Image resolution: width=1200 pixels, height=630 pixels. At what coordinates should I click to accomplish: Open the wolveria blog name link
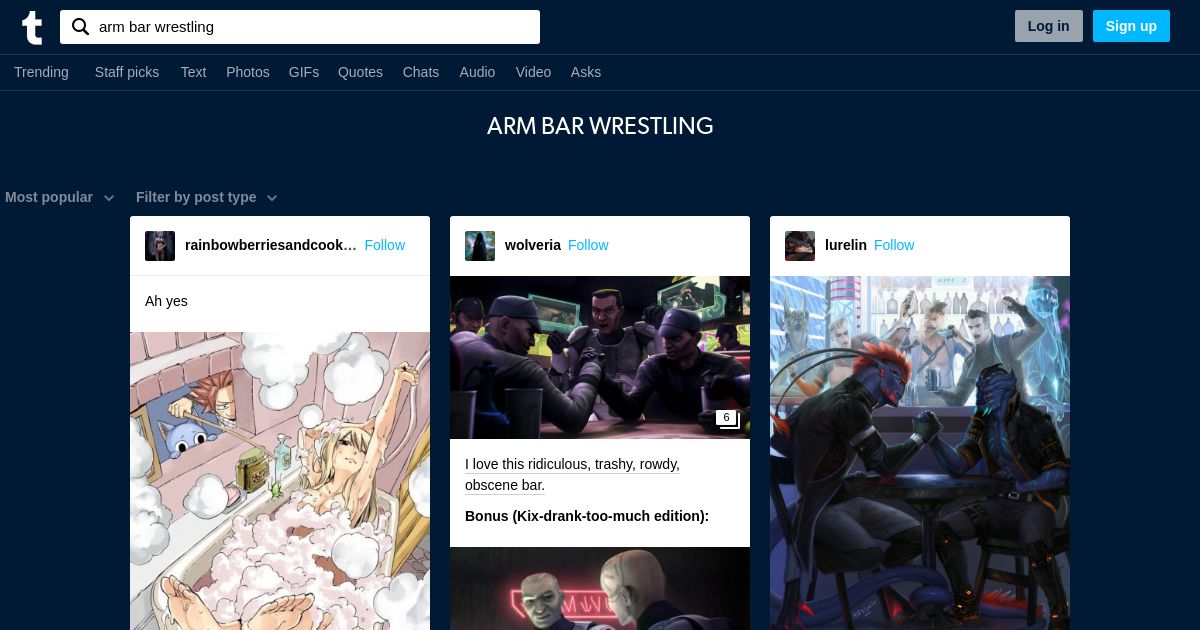coord(533,245)
